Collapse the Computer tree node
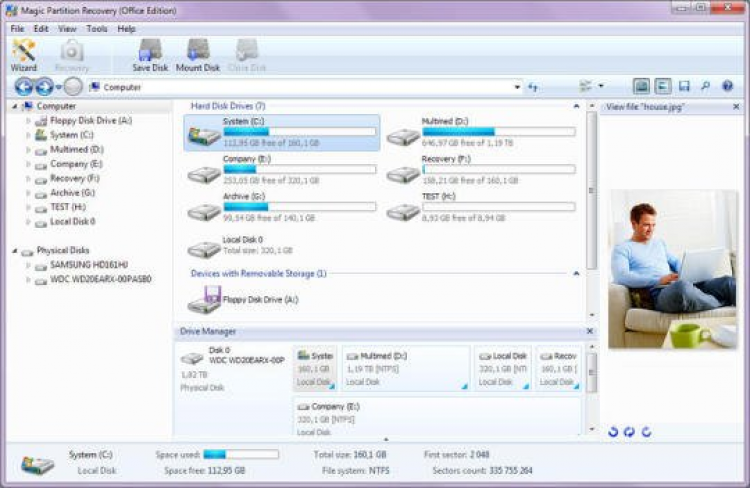 [14, 106]
